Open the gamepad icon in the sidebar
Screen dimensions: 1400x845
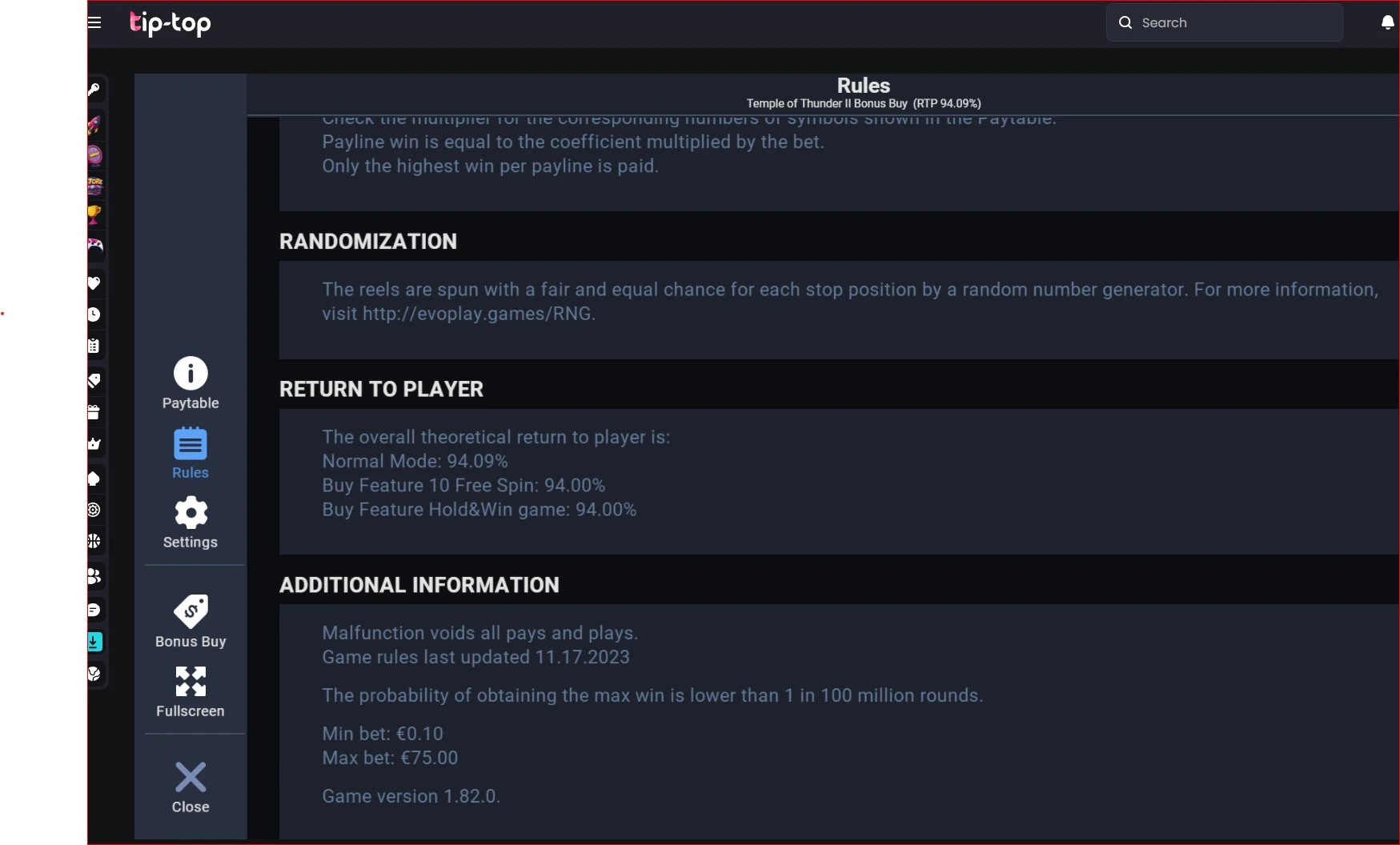click(x=95, y=245)
